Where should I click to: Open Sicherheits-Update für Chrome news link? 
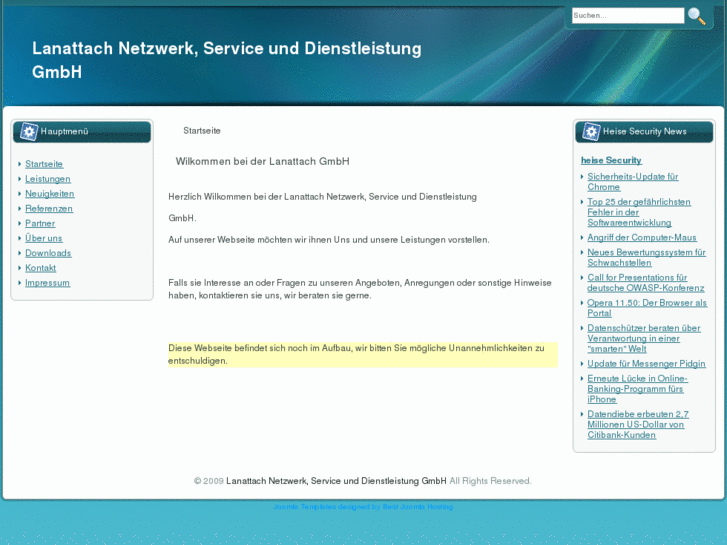click(632, 182)
